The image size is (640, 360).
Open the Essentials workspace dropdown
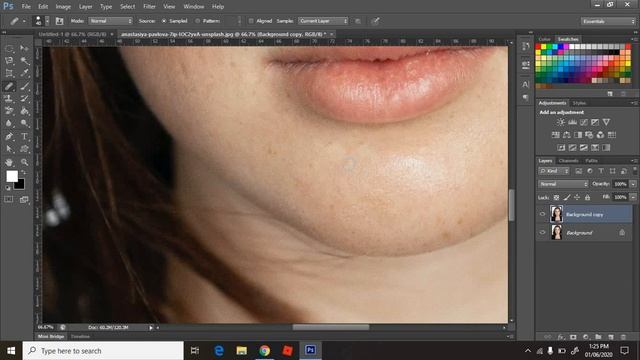(x=608, y=21)
